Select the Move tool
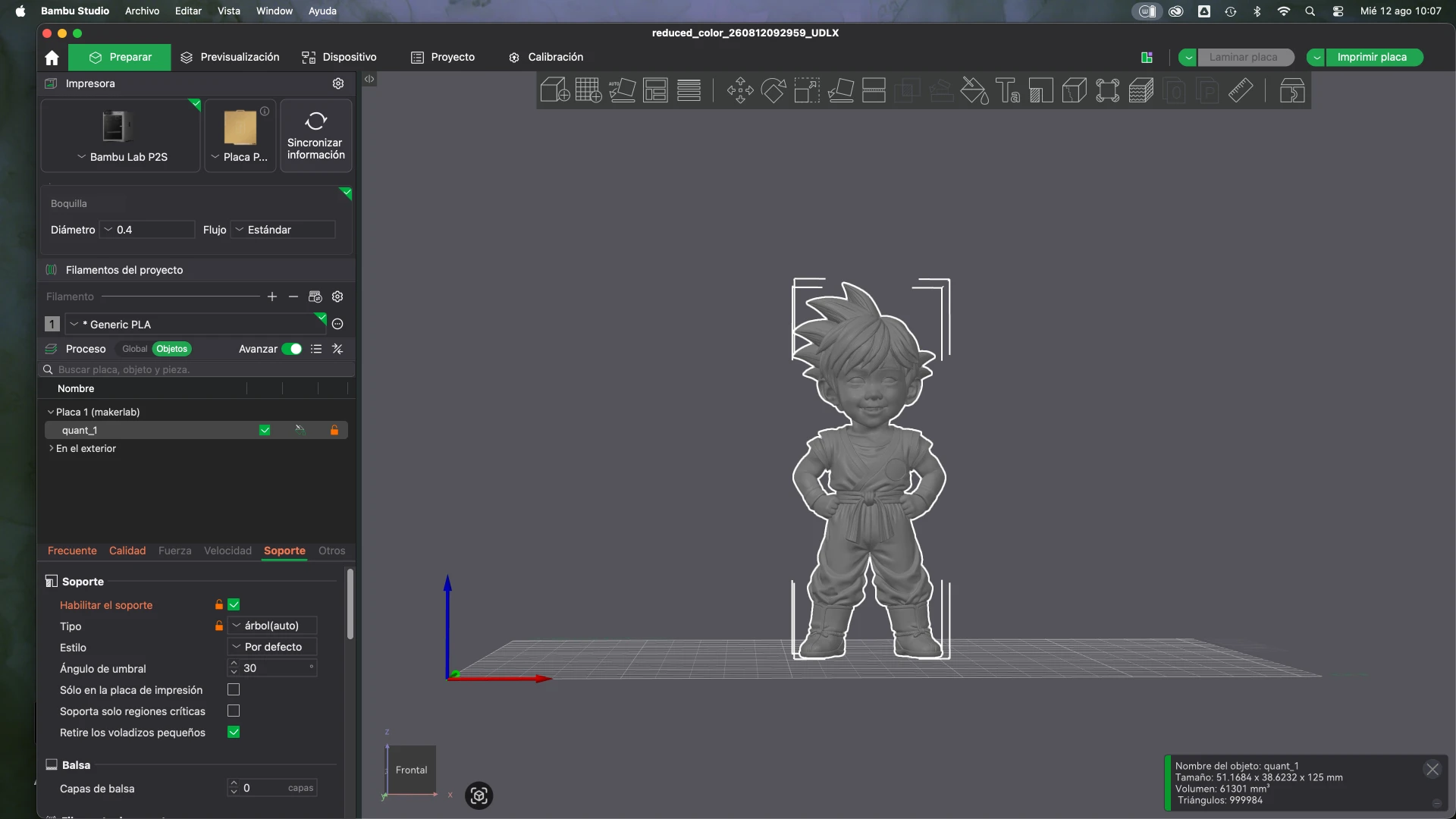The image size is (1456, 819). click(x=740, y=90)
